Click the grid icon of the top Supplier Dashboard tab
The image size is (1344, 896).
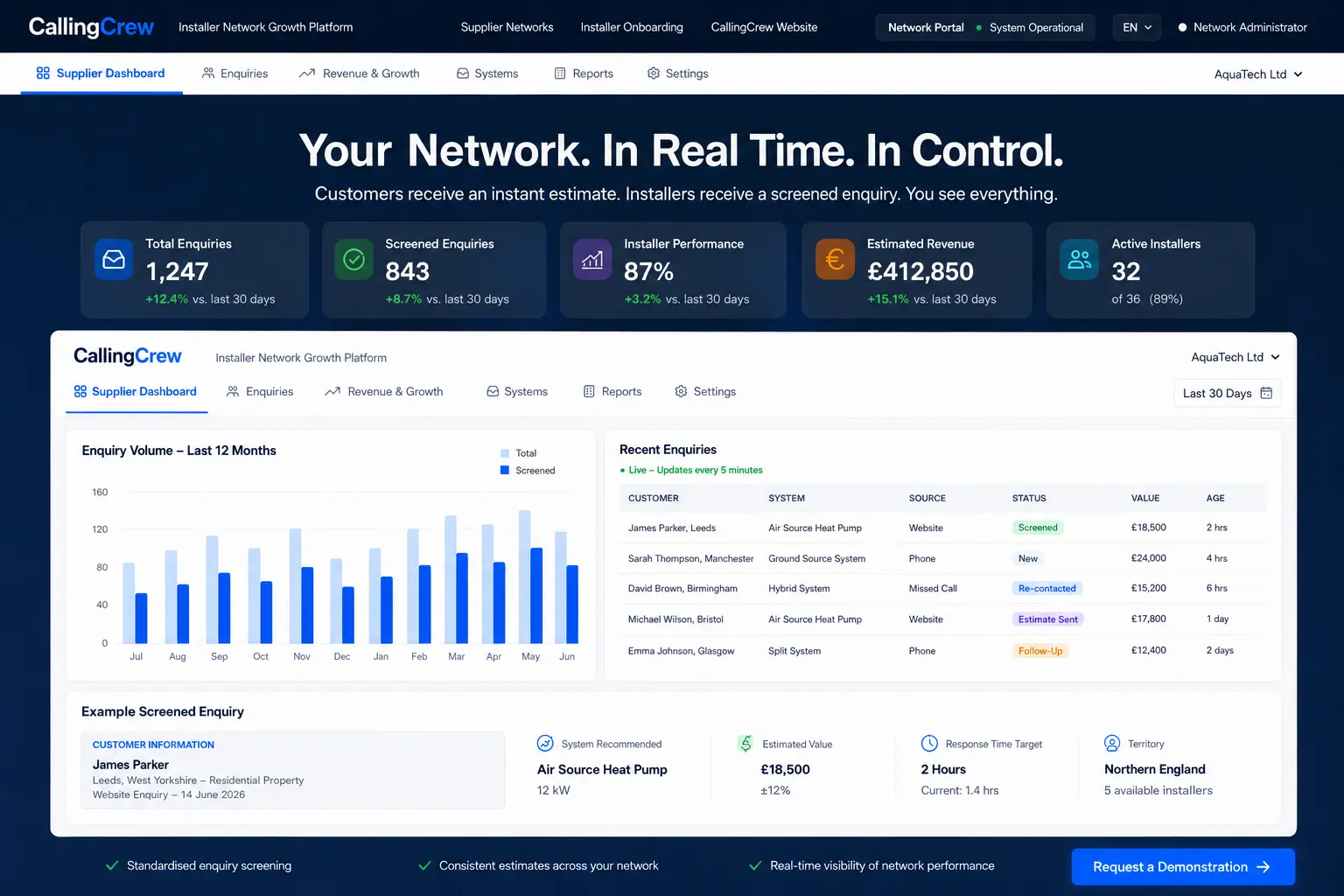[x=43, y=73]
